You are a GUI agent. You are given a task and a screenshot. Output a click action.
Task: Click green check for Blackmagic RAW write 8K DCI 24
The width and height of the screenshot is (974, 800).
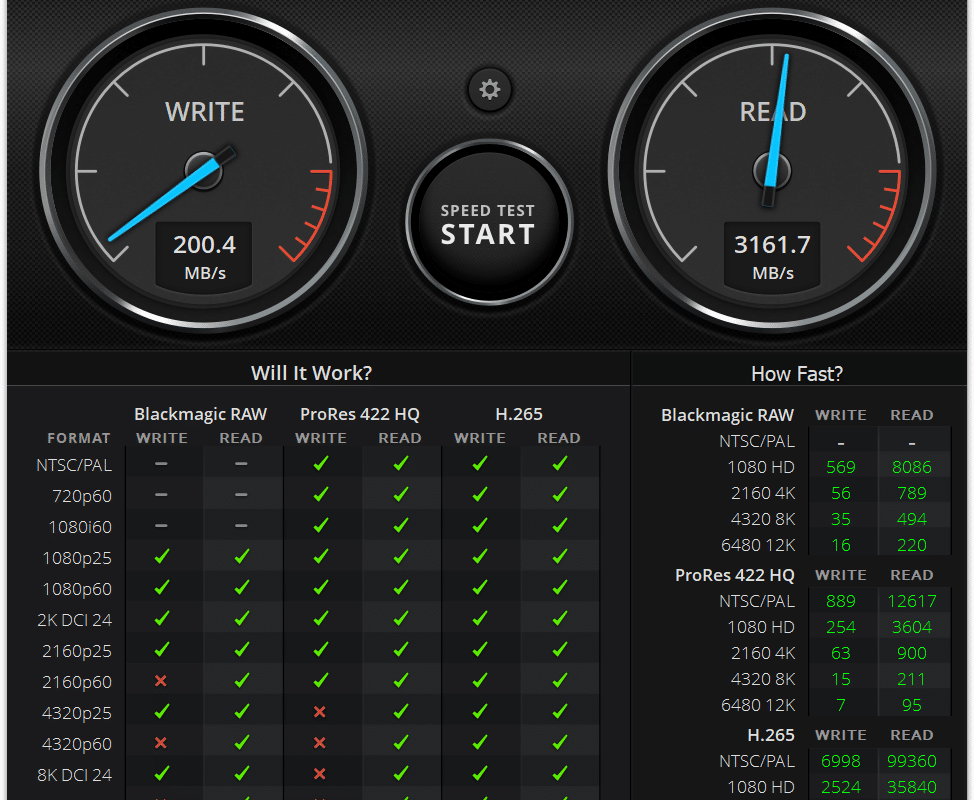coord(162,774)
